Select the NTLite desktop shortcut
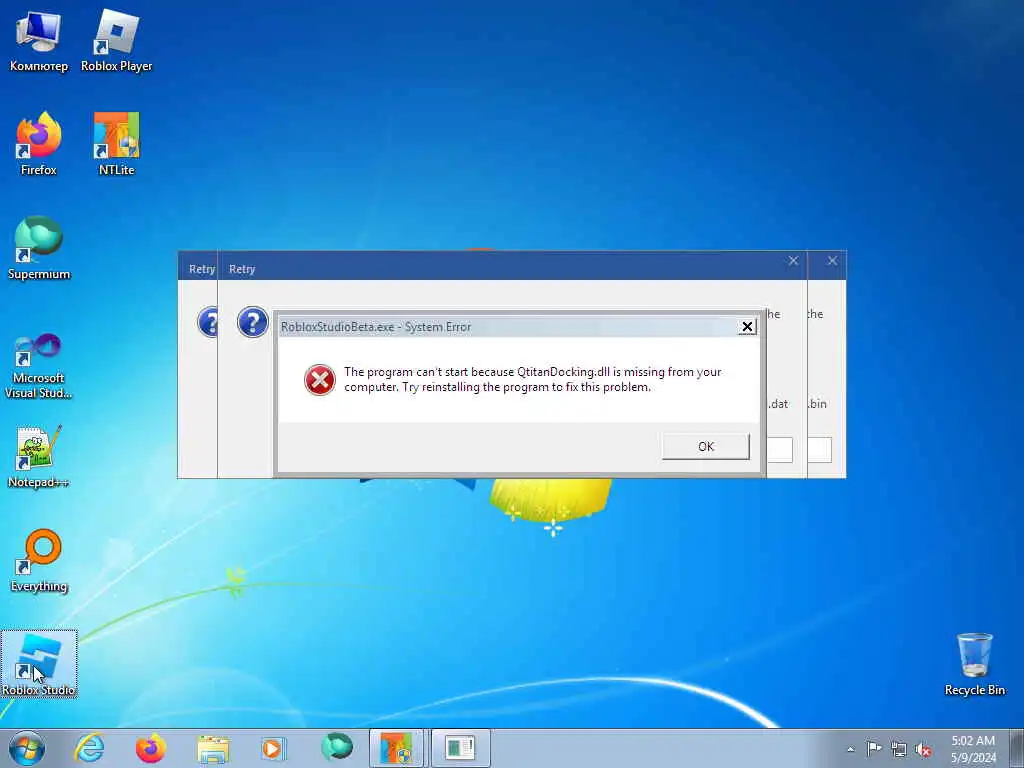This screenshot has width=1024, height=768. [x=116, y=145]
